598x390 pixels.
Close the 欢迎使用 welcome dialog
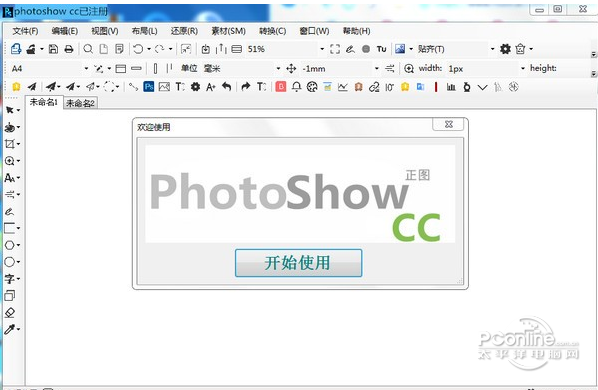(448, 124)
